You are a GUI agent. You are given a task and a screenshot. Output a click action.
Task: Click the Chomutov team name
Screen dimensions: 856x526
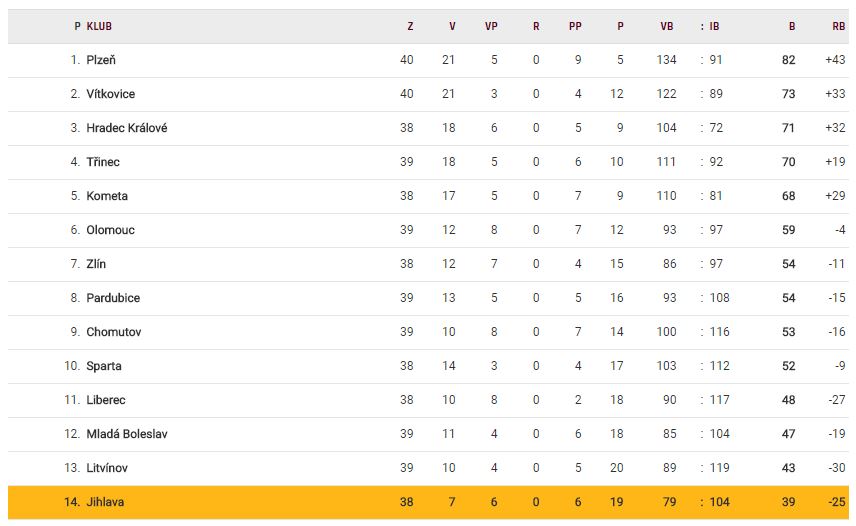113,332
